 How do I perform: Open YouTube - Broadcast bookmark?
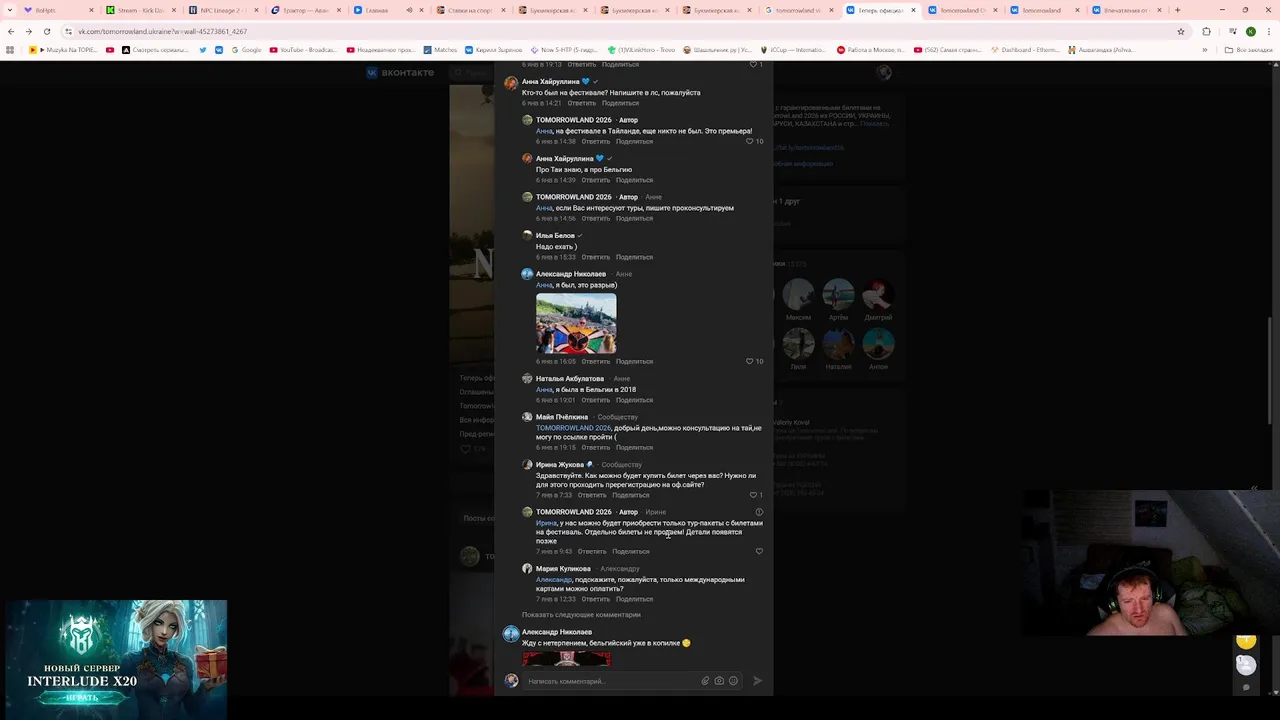tap(303, 49)
